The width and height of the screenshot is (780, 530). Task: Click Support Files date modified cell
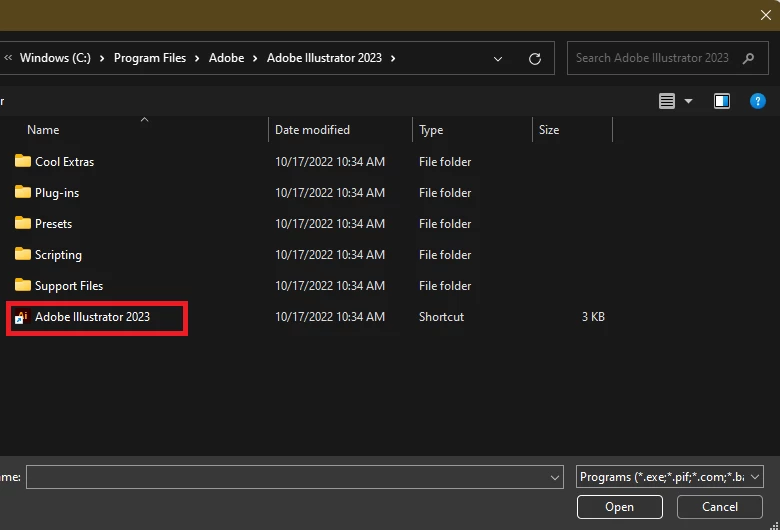pos(330,286)
